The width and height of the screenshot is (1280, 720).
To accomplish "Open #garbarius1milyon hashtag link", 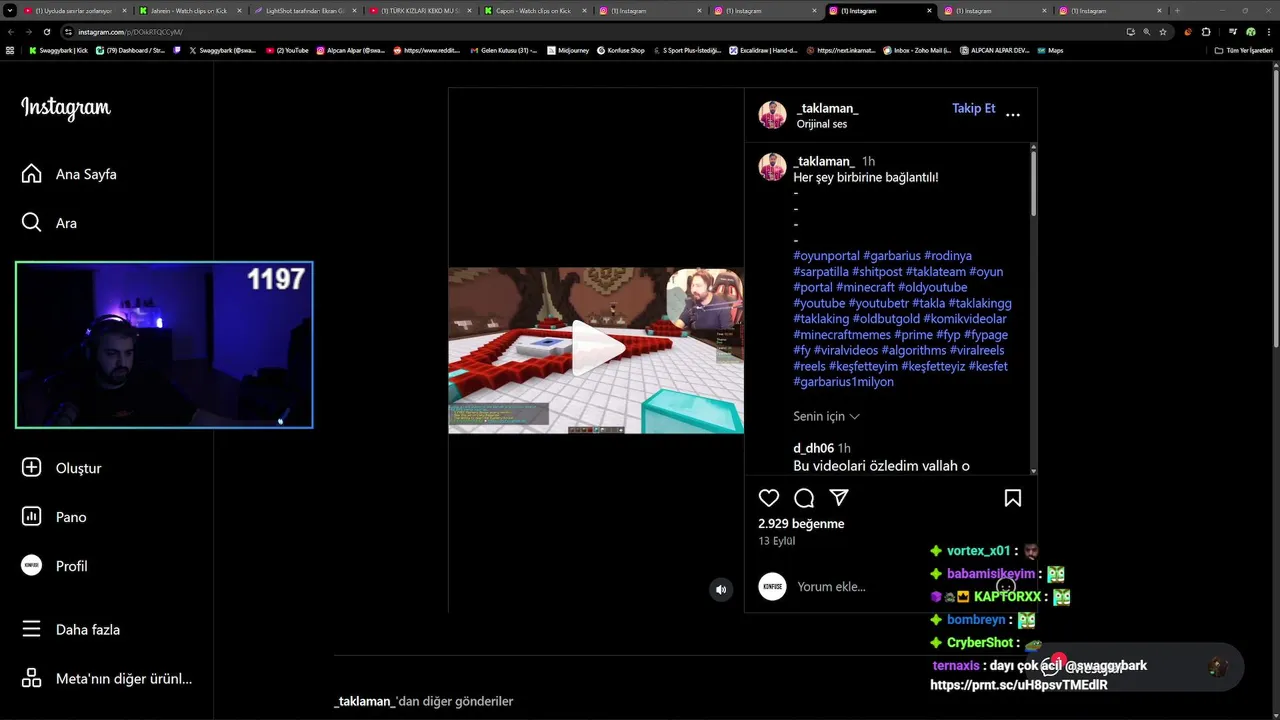I will pos(843,382).
